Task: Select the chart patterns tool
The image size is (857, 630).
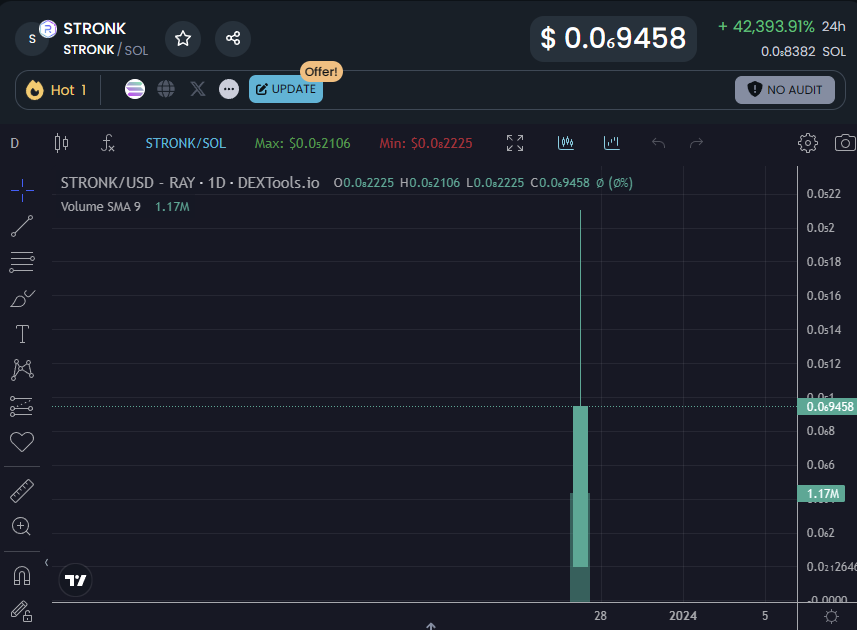Action: 22,370
